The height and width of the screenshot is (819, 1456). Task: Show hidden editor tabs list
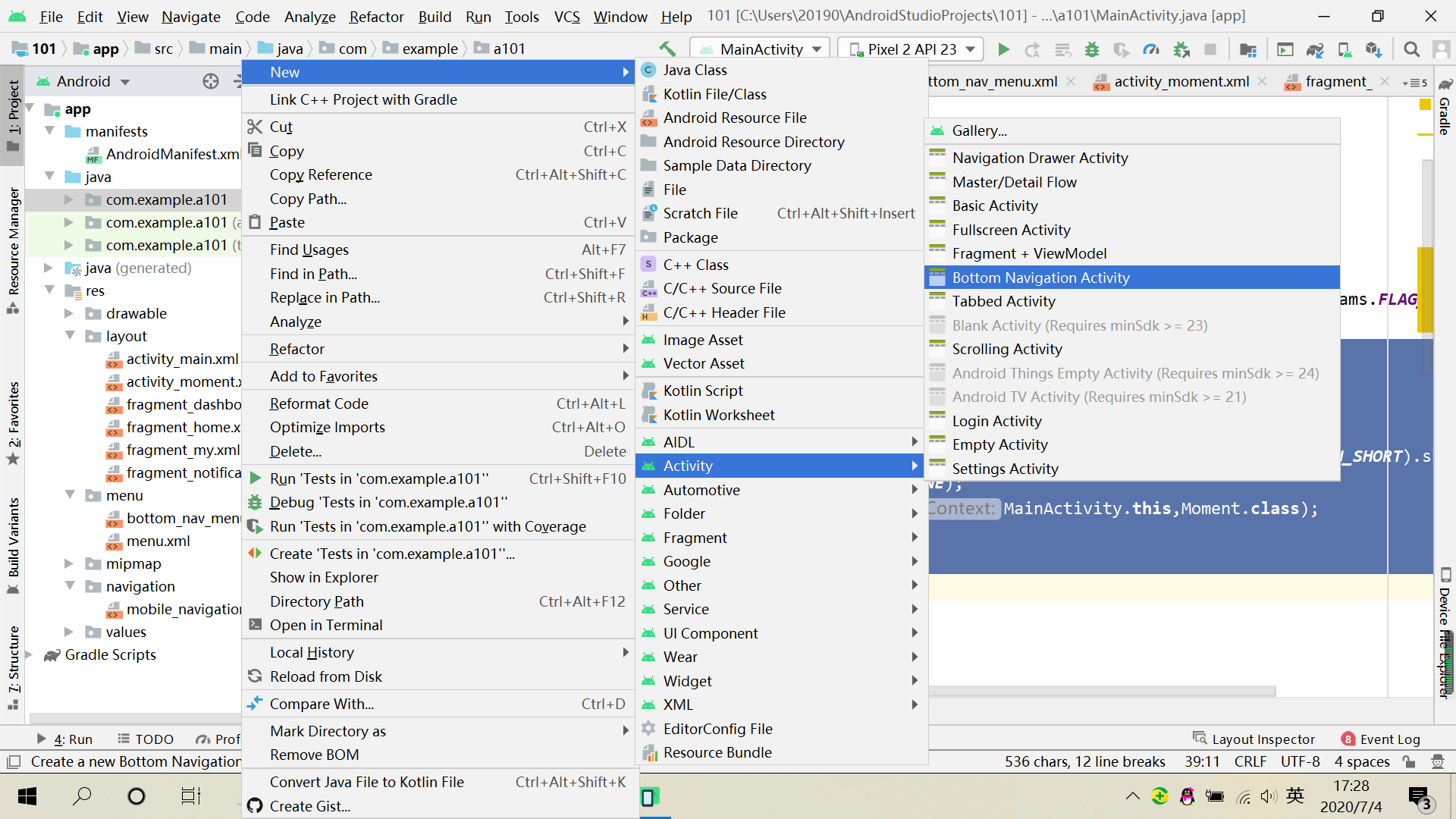[x=1415, y=82]
